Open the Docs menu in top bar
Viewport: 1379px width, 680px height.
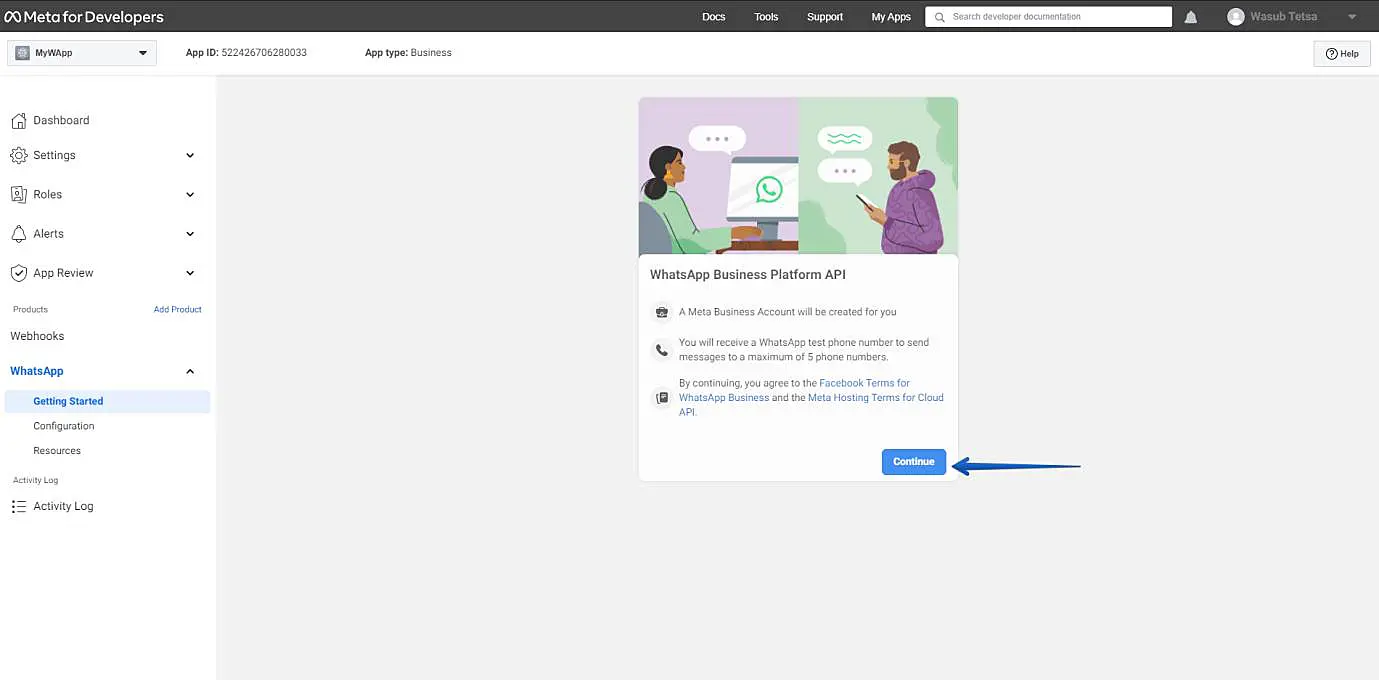pos(714,17)
